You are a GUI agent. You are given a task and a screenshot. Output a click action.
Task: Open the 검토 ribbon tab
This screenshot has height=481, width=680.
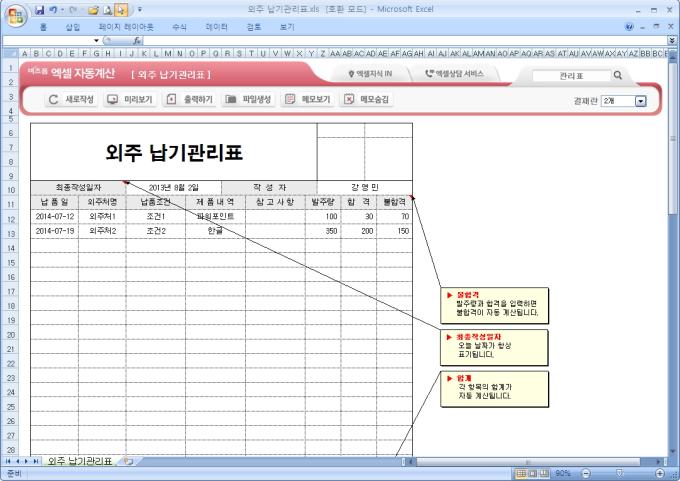pyautogui.click(x=254, y=27)
